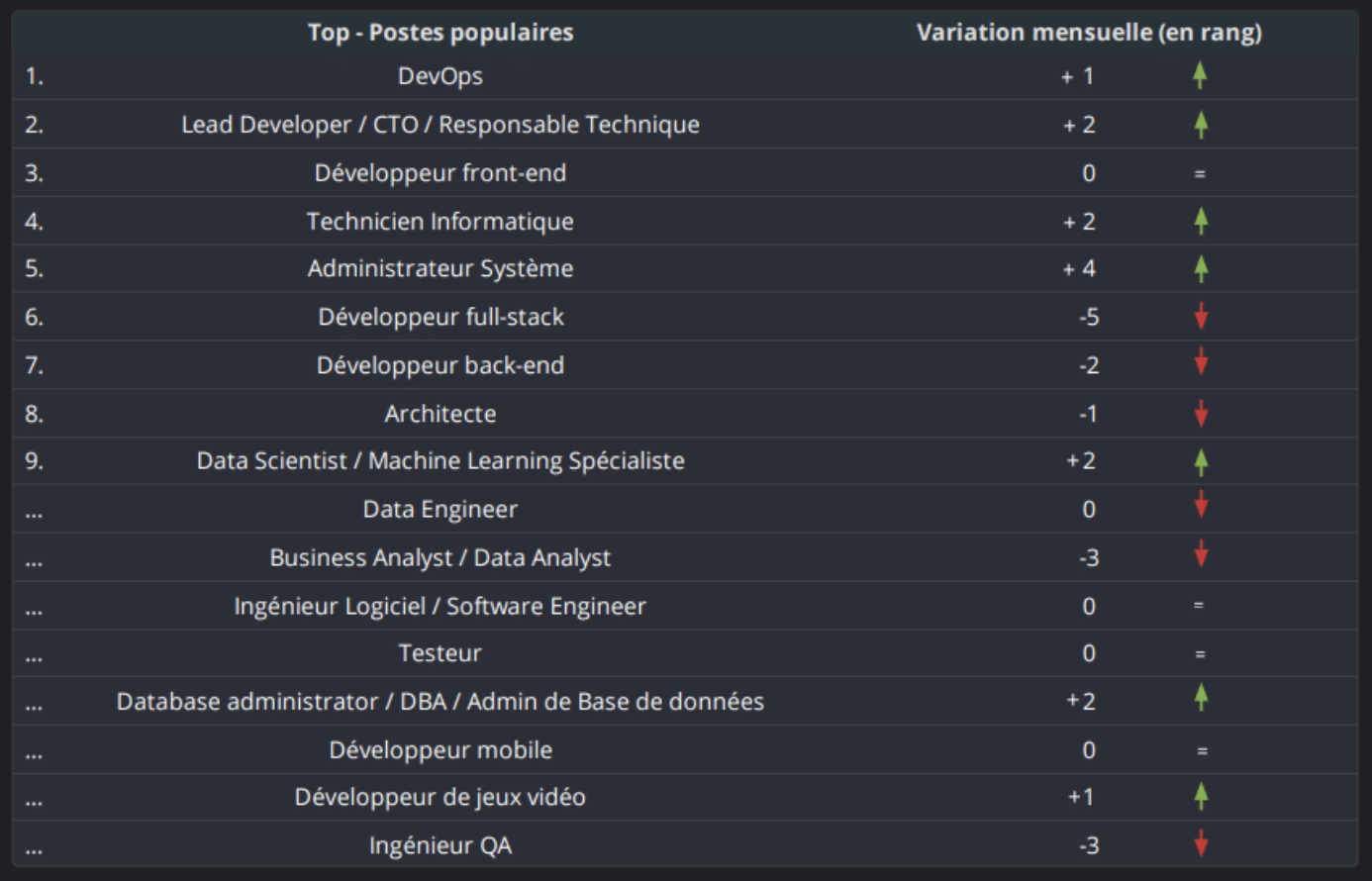Select the Technicien Informatique job title
The width and height of the screenshot is (1372, 881).
point(441,221)
